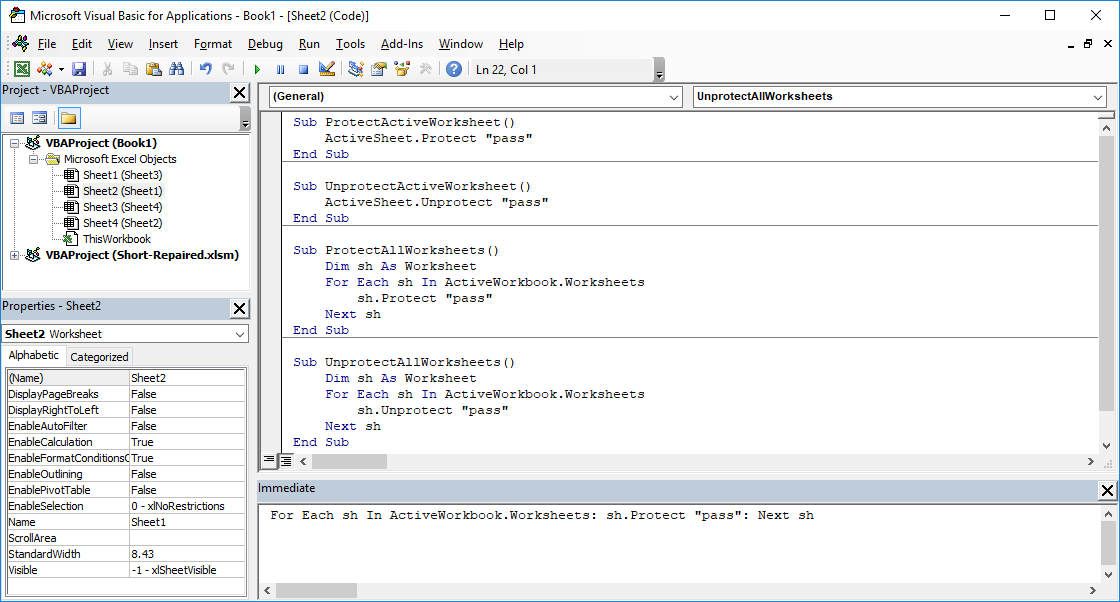Open the Object Browser toolbar icon
The height and width of the screenshot is (602, 1120).
(x=402, y=69)
